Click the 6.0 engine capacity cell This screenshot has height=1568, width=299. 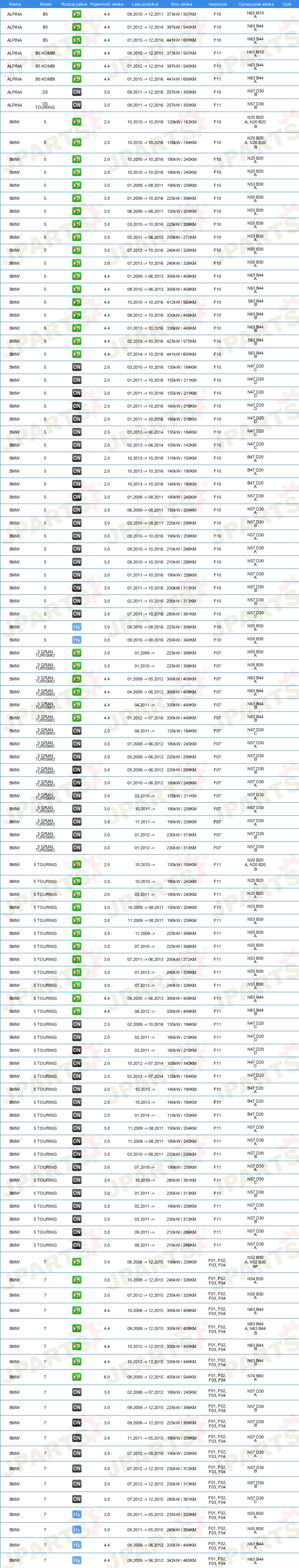(x=107, y=1377)
